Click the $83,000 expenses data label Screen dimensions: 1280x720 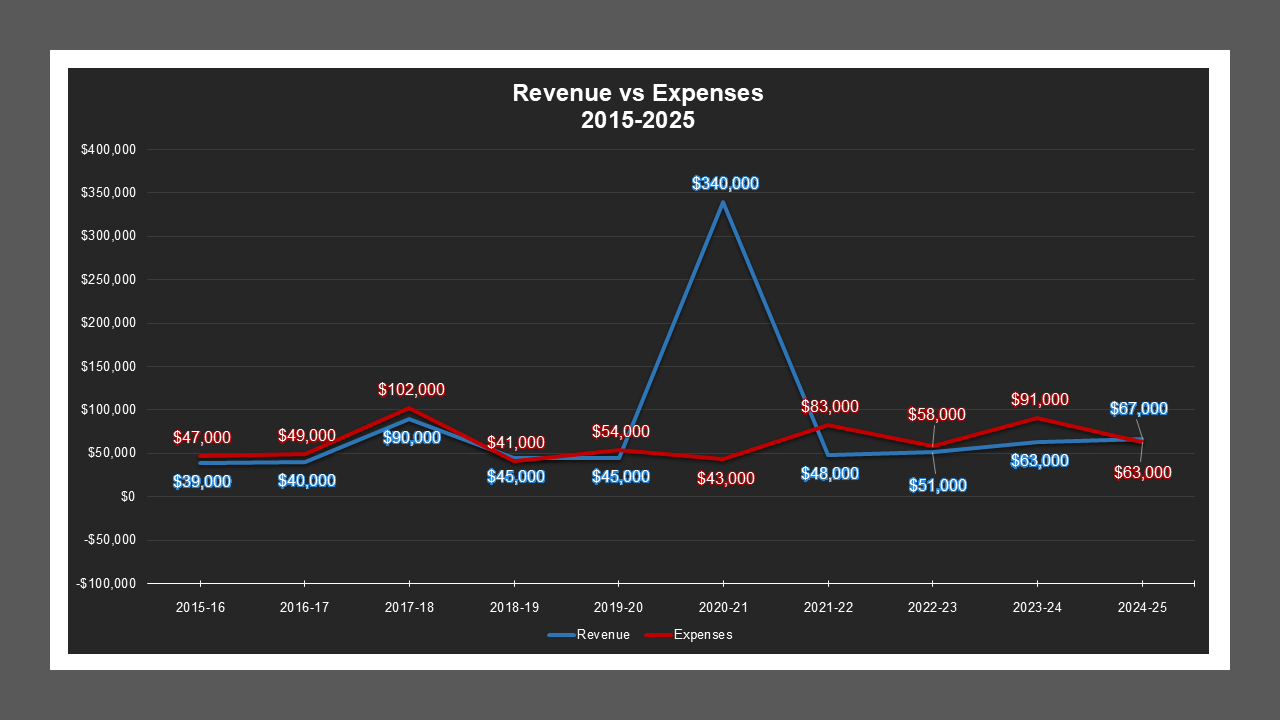(829, 406)
